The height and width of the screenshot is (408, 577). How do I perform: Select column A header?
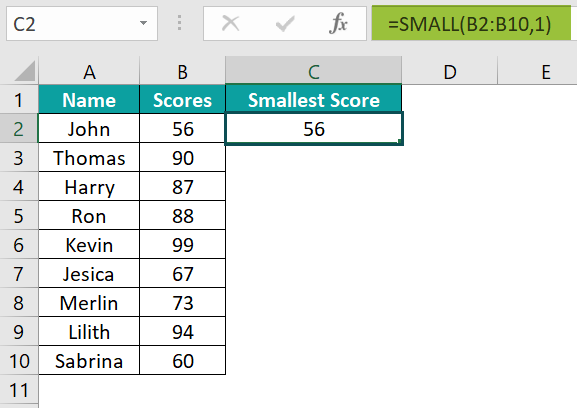point(89,71)
